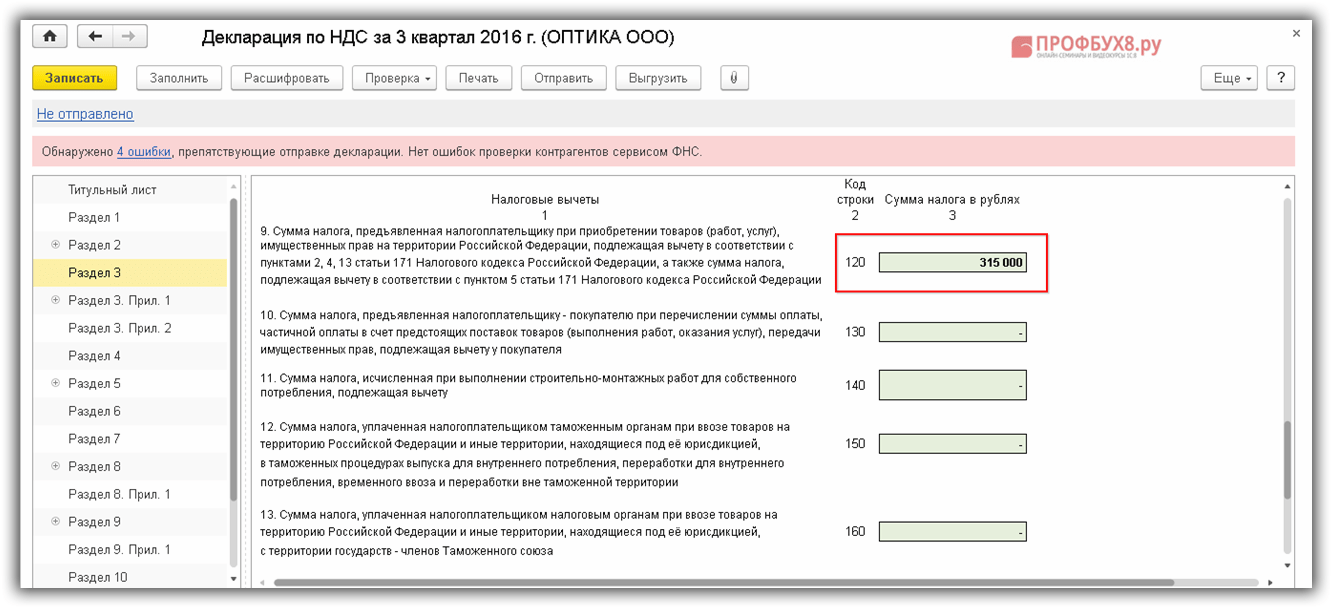Viewport: 1332px width, 608px height.
Task: Click the section list scroll-down arrow
Action: [x=234, y=578]
